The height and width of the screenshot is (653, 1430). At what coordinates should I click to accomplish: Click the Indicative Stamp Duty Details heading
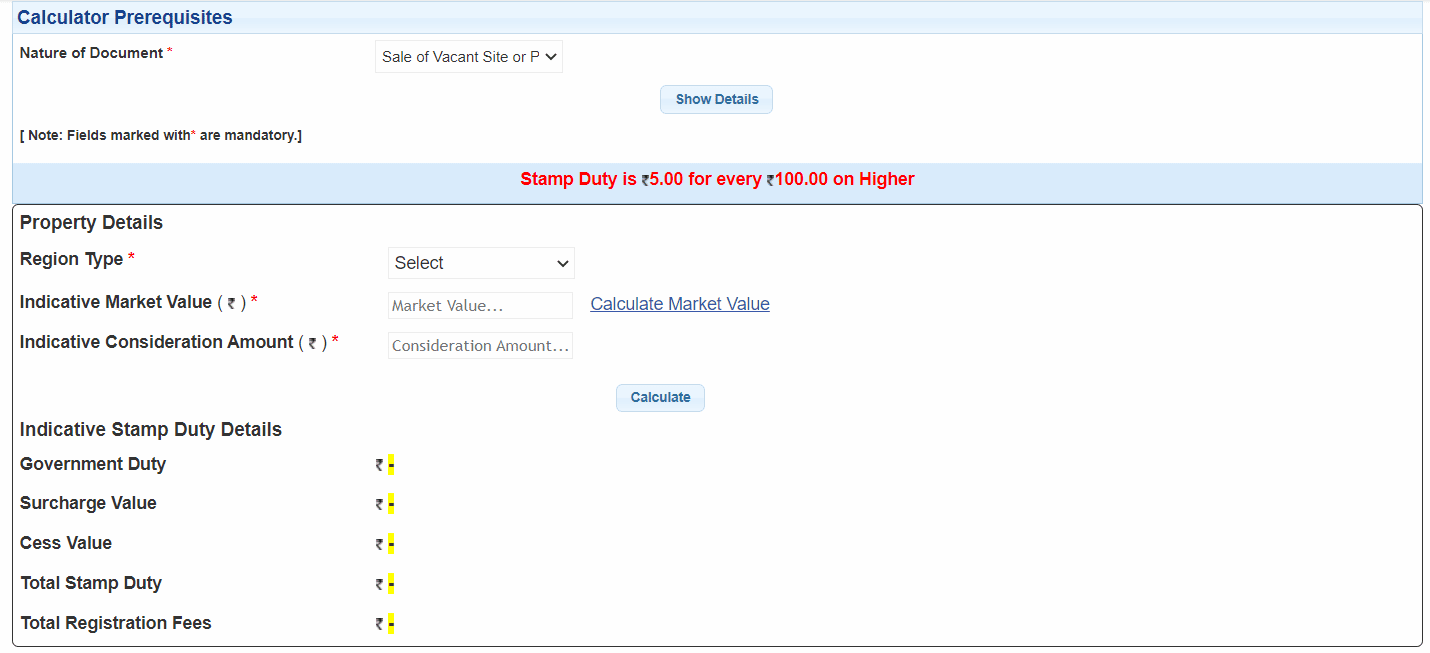(x=150, y=429)
